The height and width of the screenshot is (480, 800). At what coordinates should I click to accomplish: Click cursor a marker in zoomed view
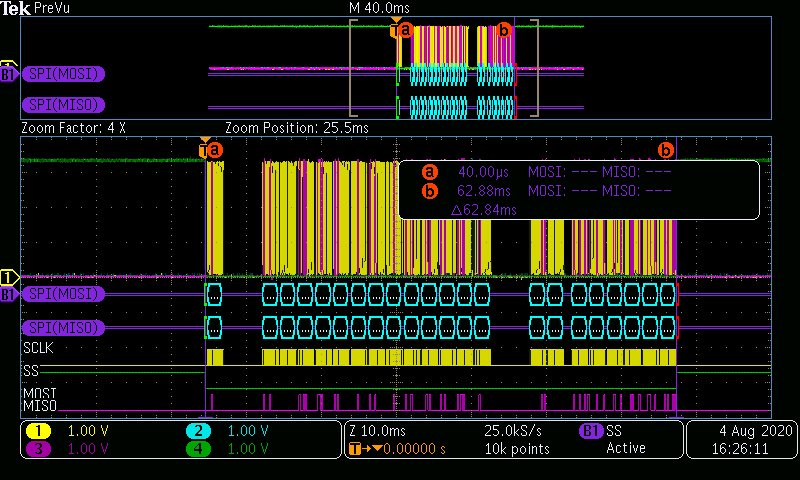pyautogui.click(x=216, y=150)
